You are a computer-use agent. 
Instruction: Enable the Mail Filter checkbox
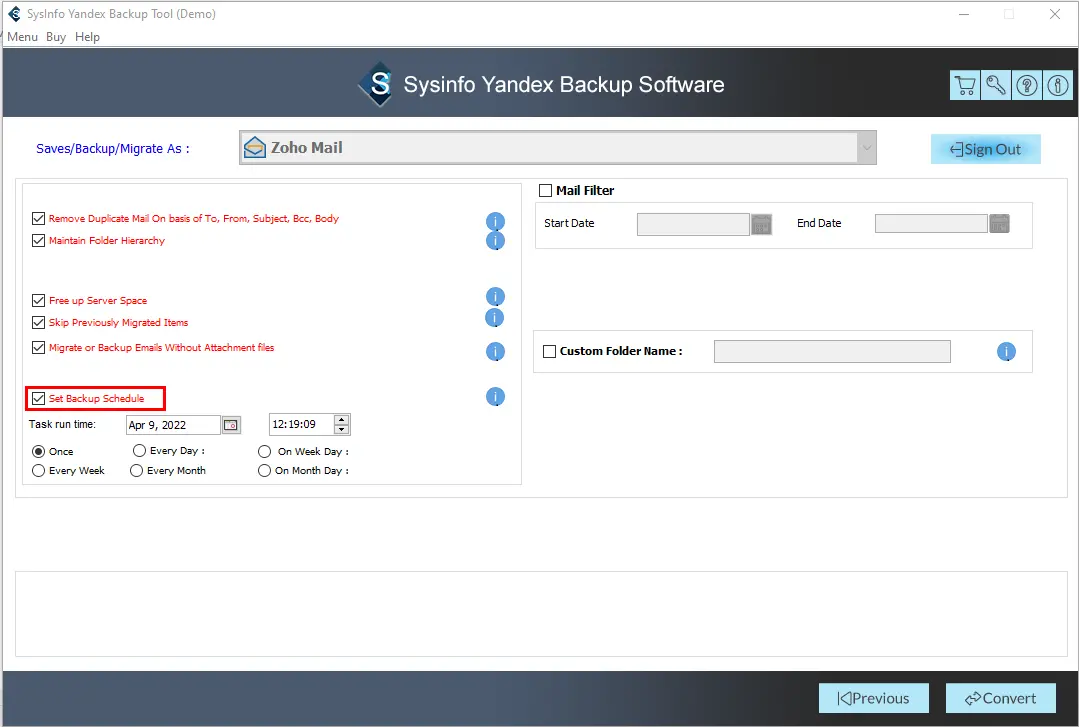pos(546,190)
